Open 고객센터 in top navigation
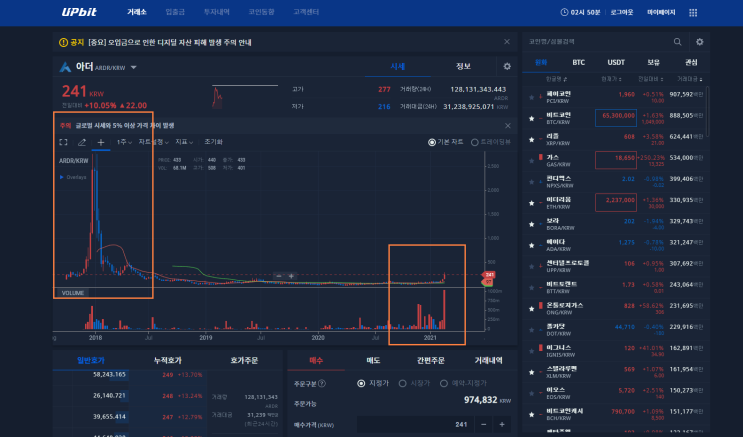 pyautogui.click(x=306, y=12)
